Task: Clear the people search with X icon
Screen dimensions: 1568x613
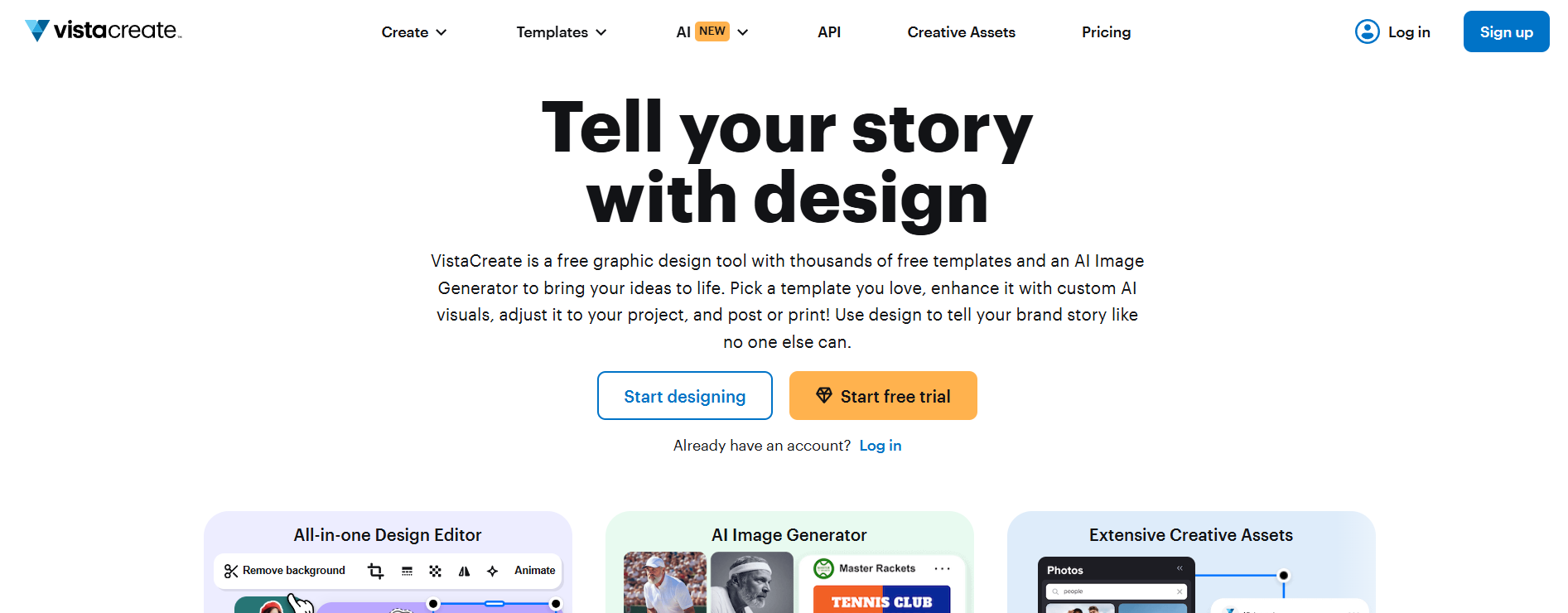Action: (1180, 591)
